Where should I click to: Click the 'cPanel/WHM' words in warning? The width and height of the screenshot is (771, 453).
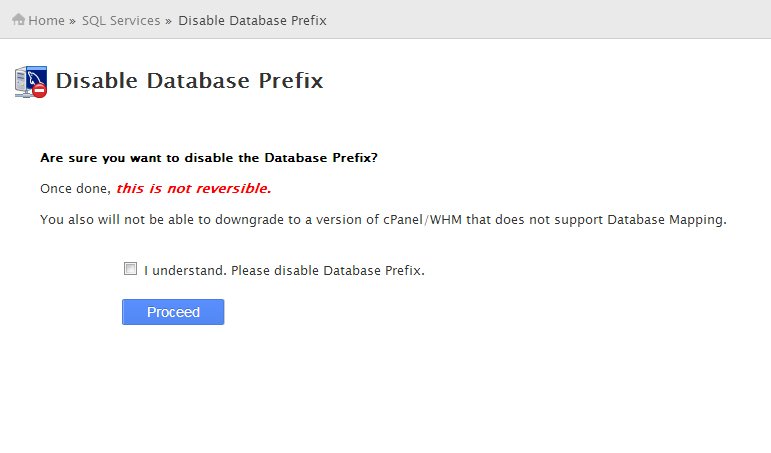click(422, 219)
